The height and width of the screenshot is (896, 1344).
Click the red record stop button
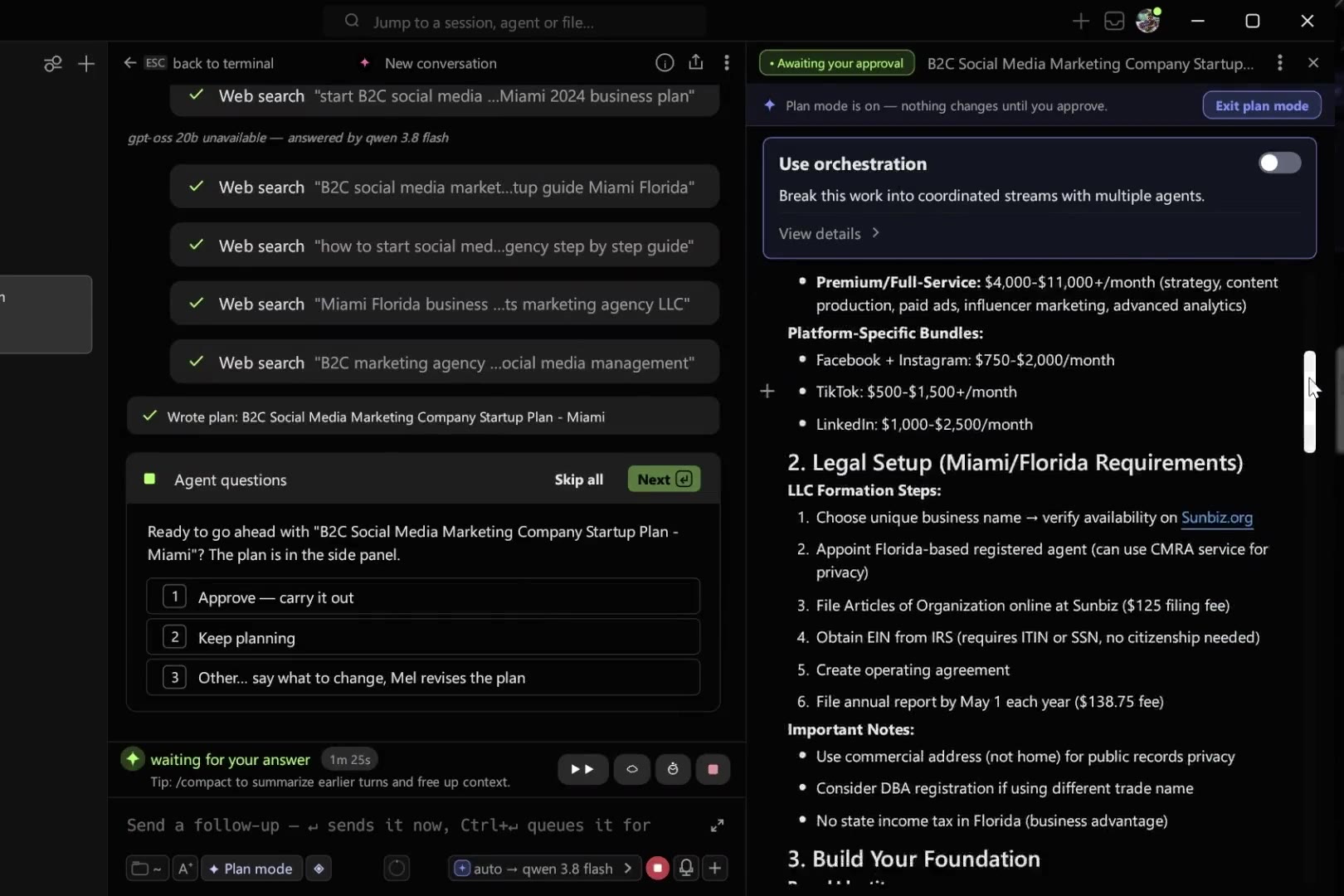(658, 869)
